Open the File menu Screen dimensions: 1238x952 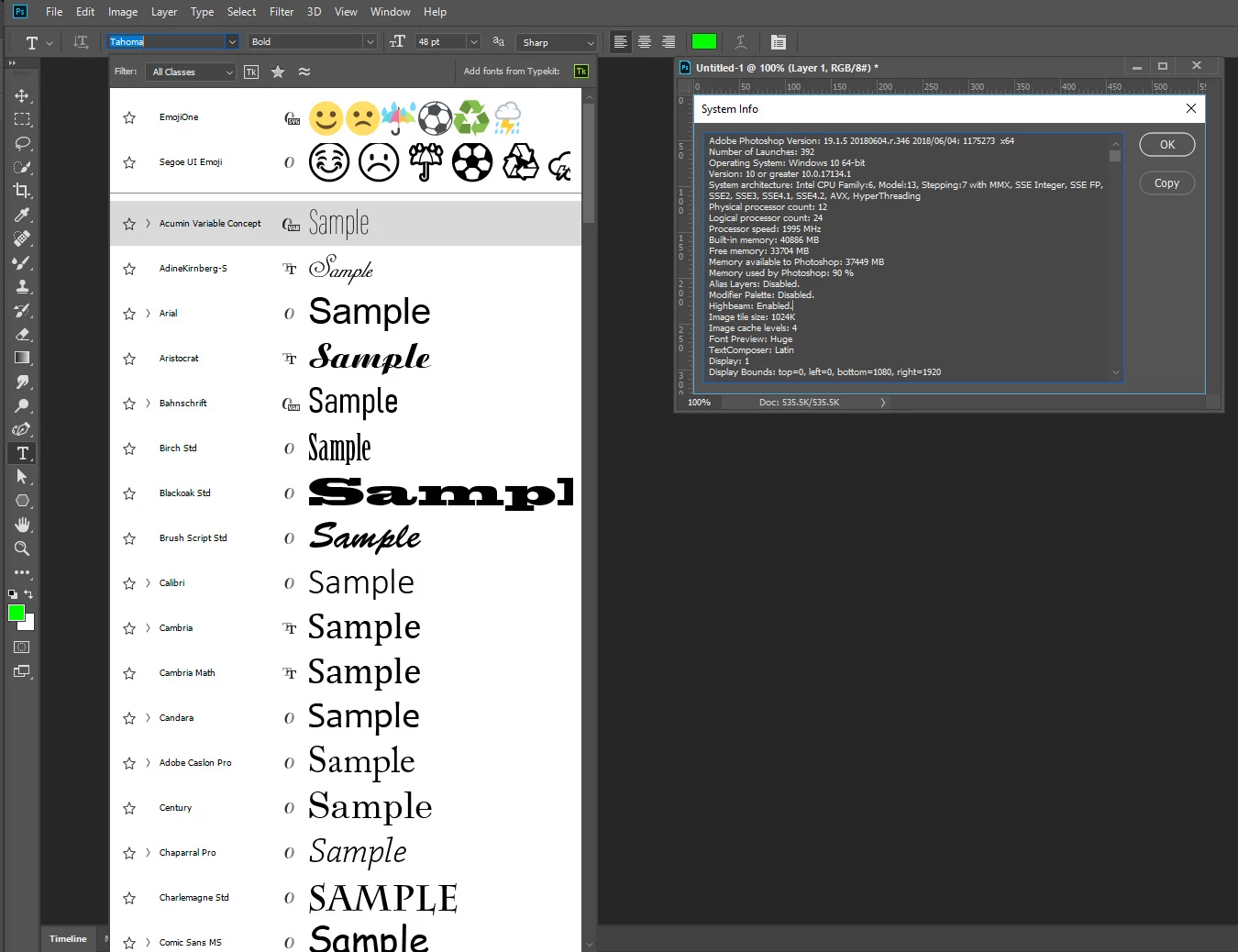tap(54, 12)
